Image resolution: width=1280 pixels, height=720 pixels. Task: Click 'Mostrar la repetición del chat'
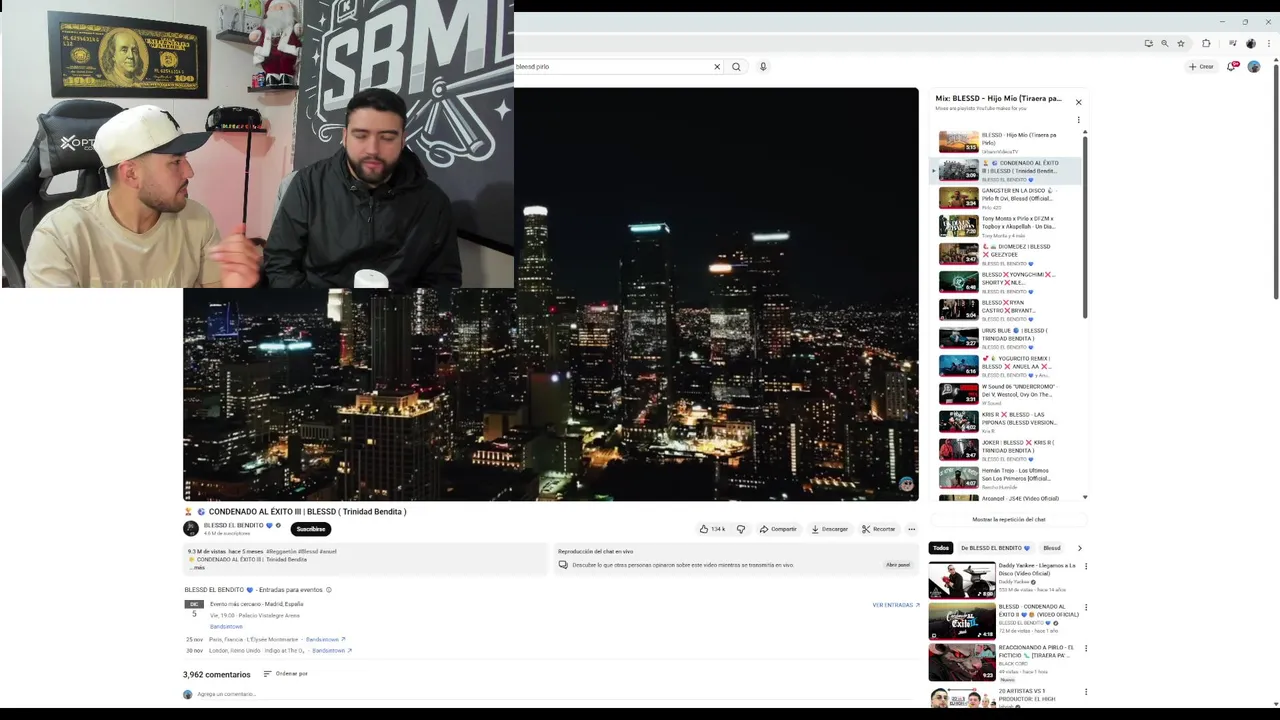pos(1008,520)
